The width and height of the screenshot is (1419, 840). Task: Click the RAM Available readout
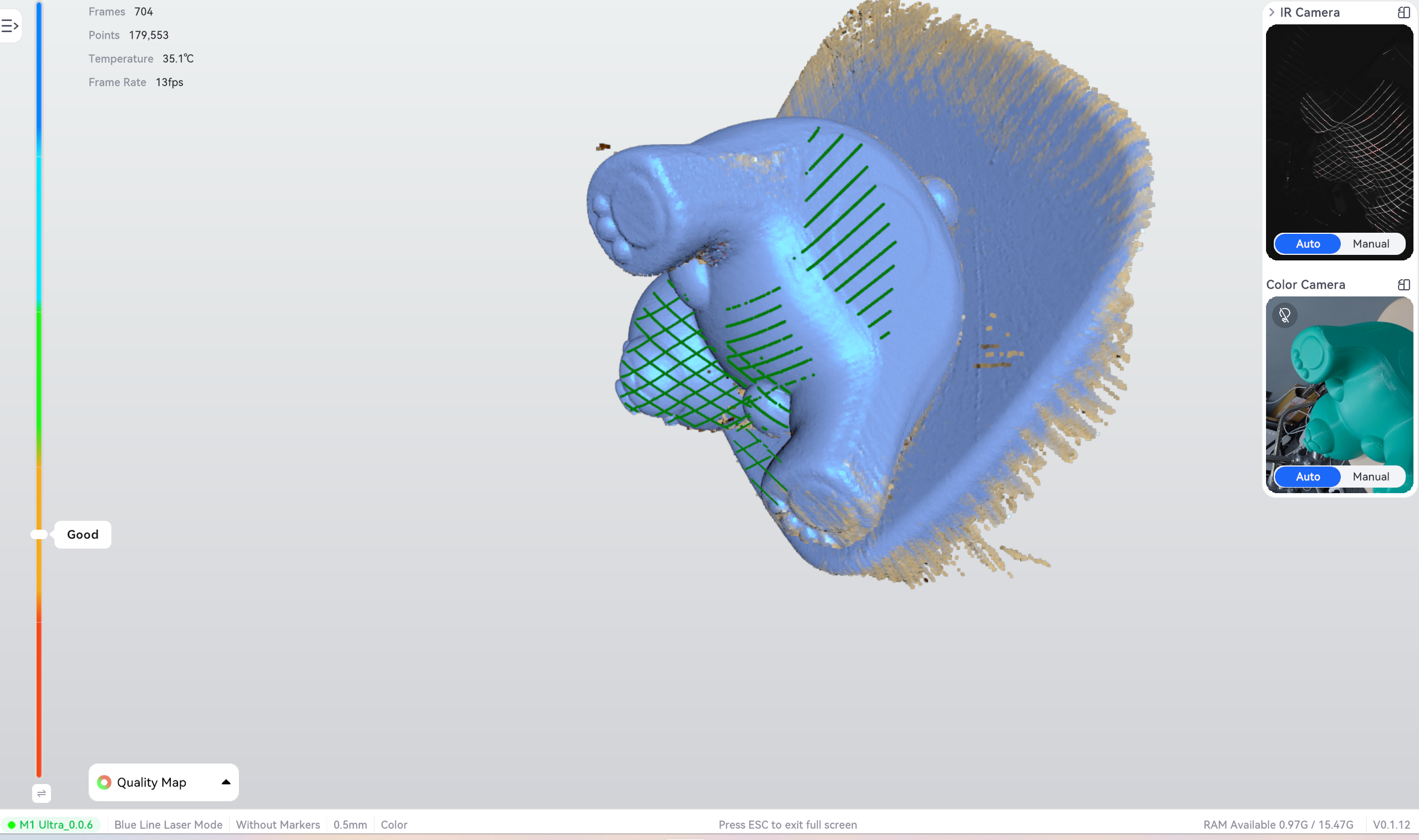pos(1278,824)
